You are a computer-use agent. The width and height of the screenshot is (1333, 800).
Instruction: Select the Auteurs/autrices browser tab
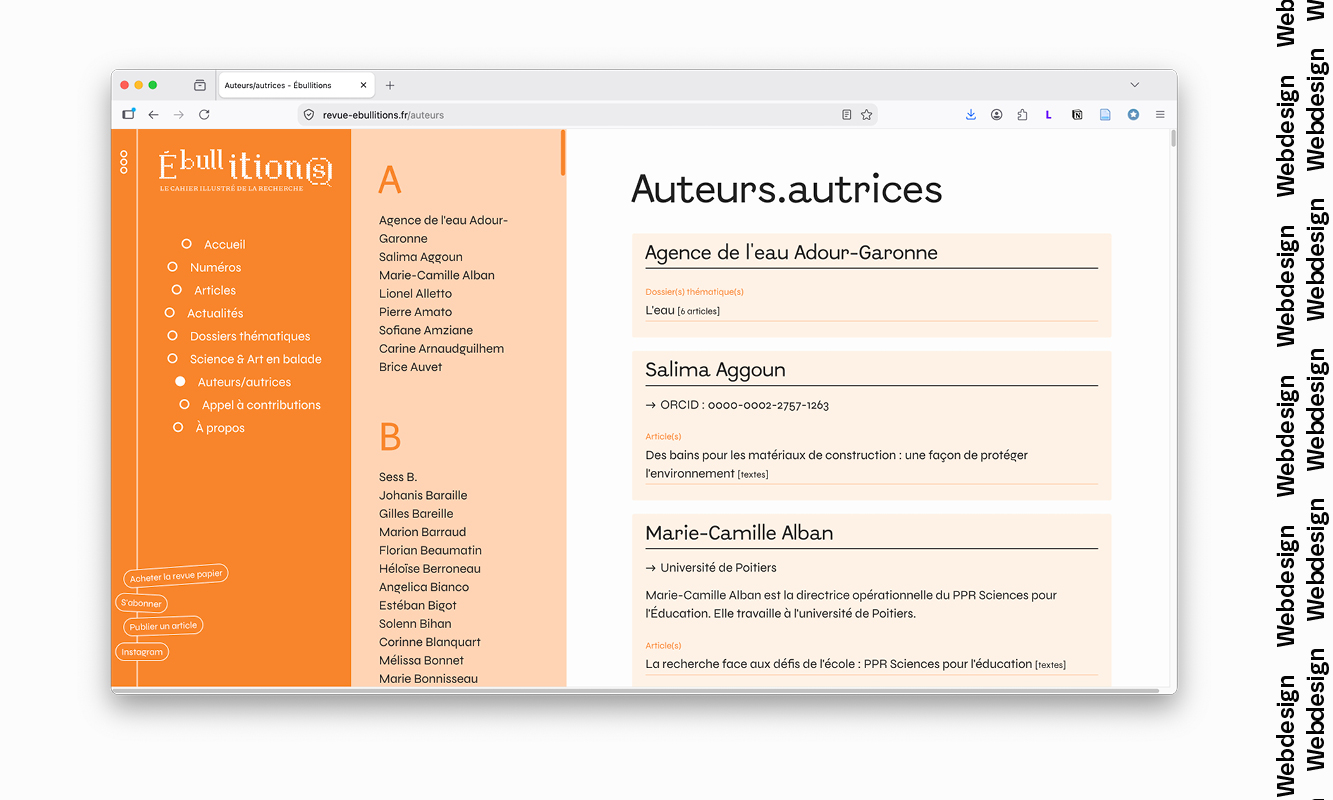[x=296, y=85]
